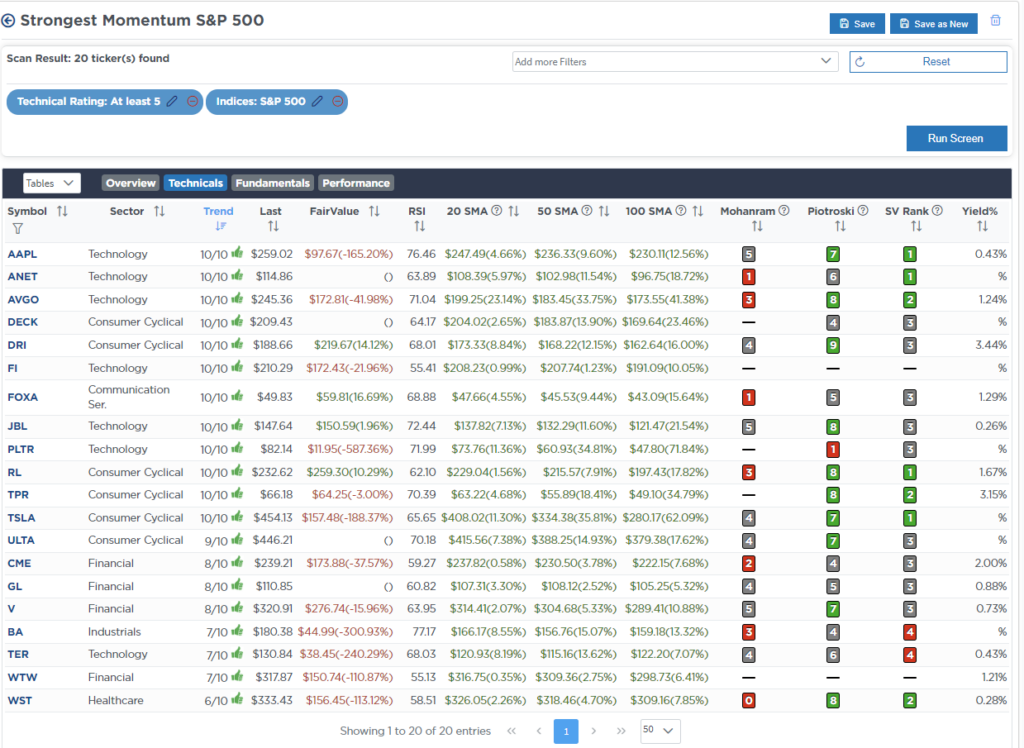Toggle the Trend column sort order
This screenshot has width=1024, height=748.
(221, 226)
